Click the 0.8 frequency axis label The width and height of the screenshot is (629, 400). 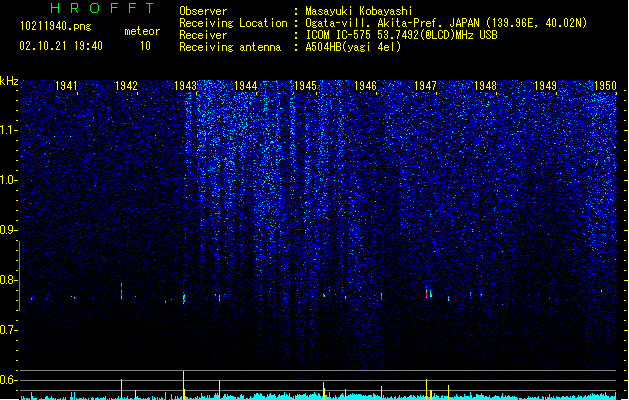pyautogui.click(x=9, y=280)
